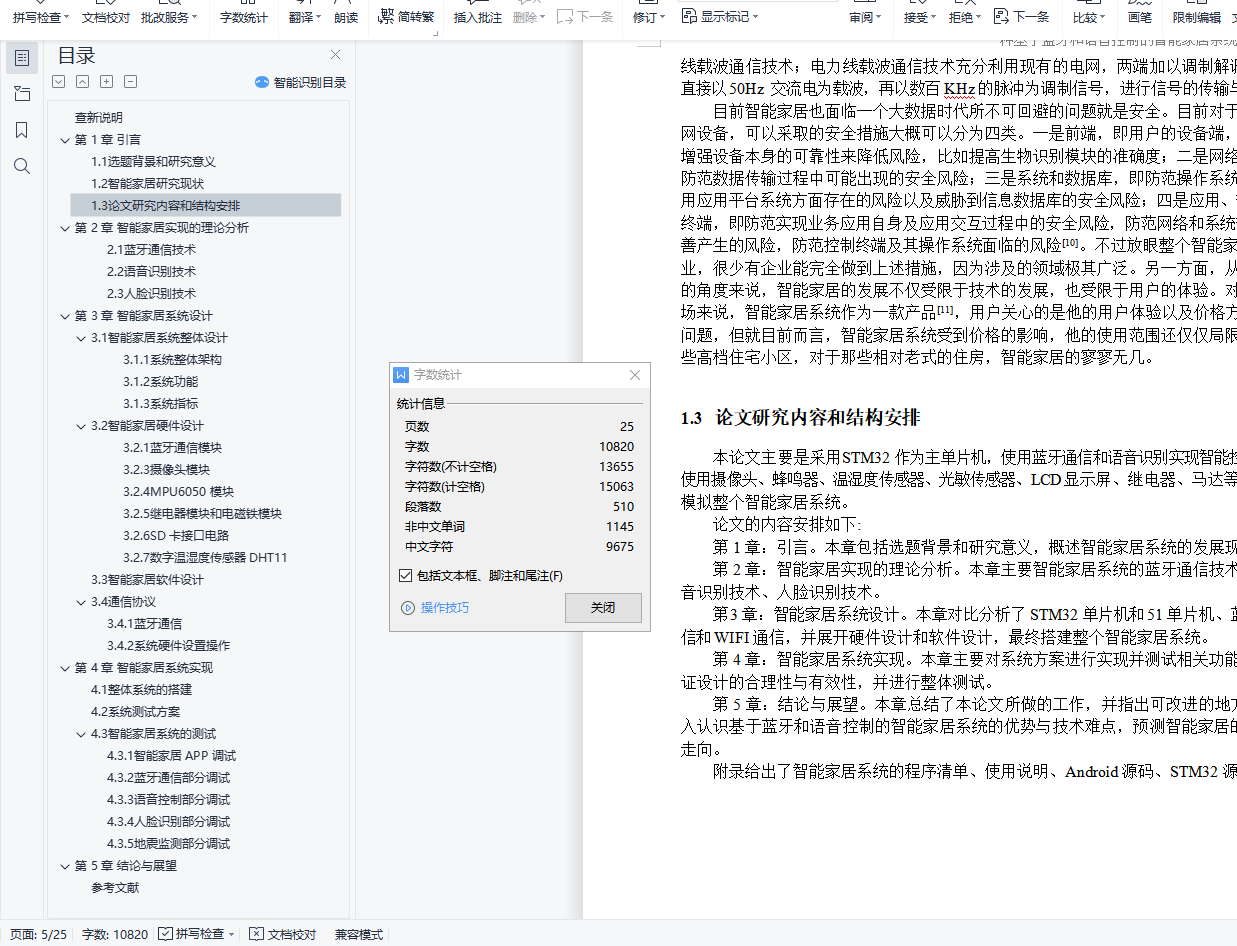The height and width of the screenshot is (946, 1237).
Task: Go to 1.2智能家居研究现状 heading
Action: 147,184
